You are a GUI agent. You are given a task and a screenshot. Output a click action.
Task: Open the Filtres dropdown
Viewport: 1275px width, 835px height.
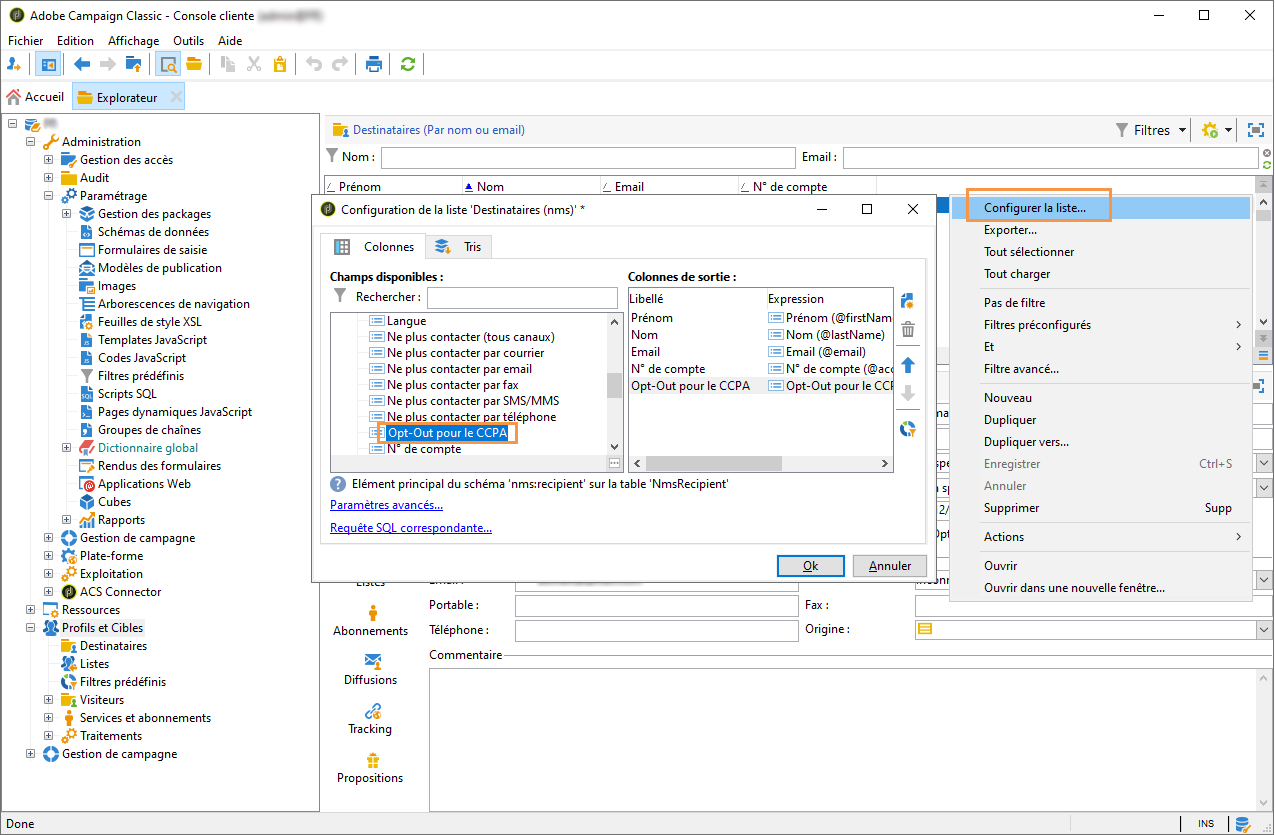pos(1151,130)
